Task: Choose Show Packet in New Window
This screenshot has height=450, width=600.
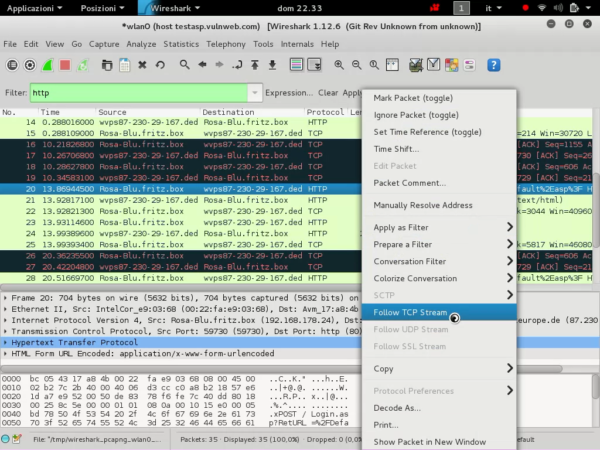Action: coord(439,442)
